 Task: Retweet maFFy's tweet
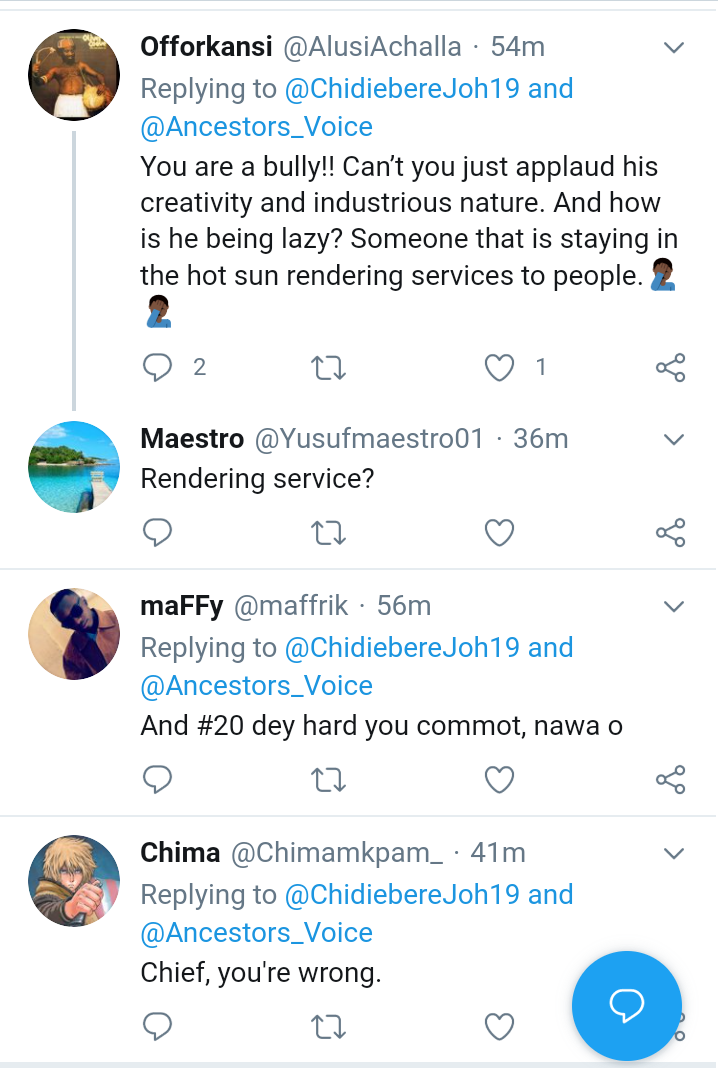coord(329,779)
